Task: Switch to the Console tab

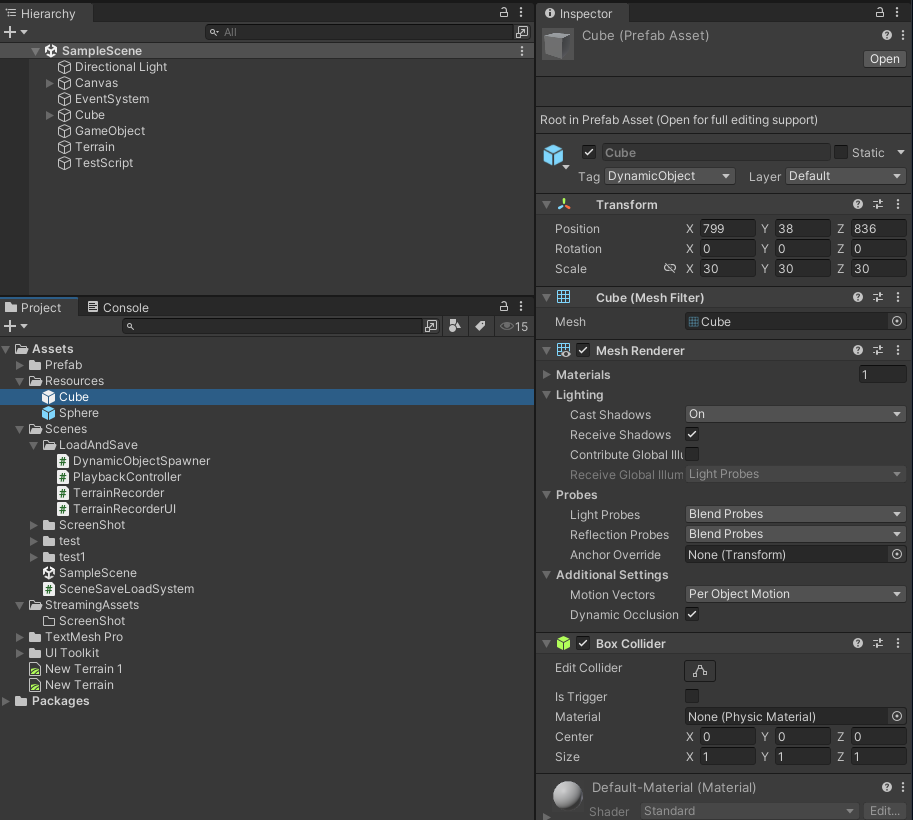Action: (118, 308)
